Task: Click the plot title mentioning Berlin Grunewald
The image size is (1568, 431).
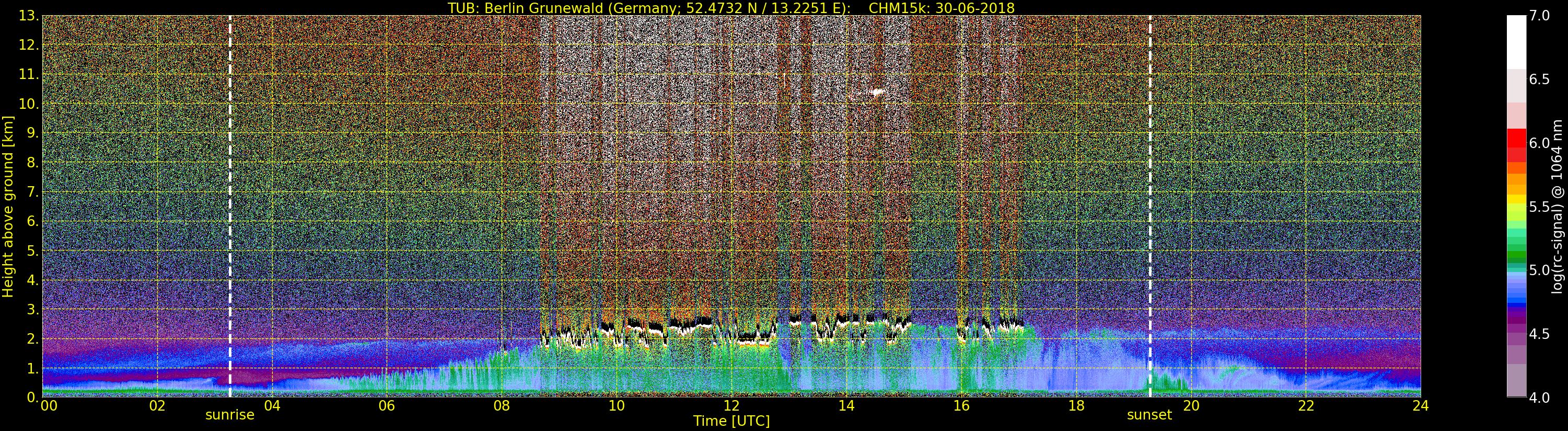Action: coord(731,8)
